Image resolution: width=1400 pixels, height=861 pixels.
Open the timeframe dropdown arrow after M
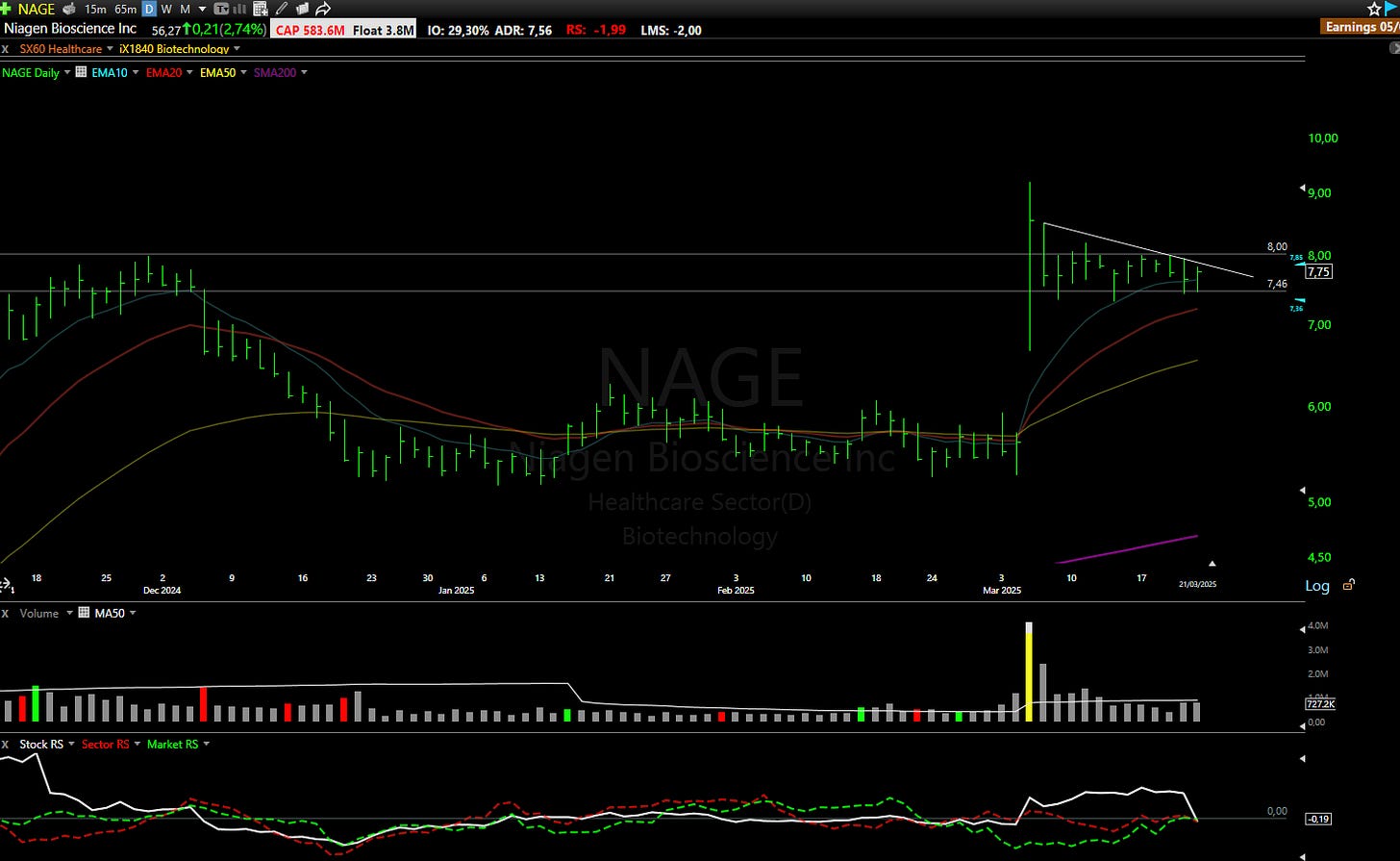click(202, 9)
